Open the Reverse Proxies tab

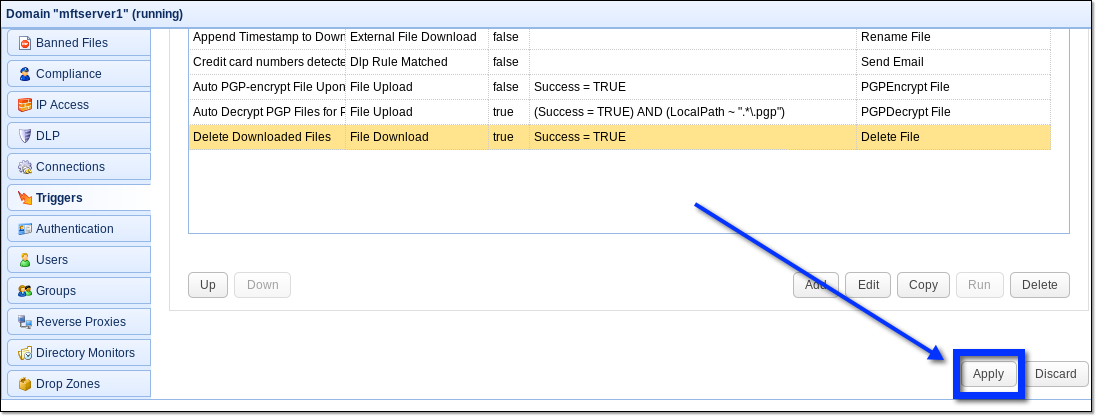click(x=79, y=322)
